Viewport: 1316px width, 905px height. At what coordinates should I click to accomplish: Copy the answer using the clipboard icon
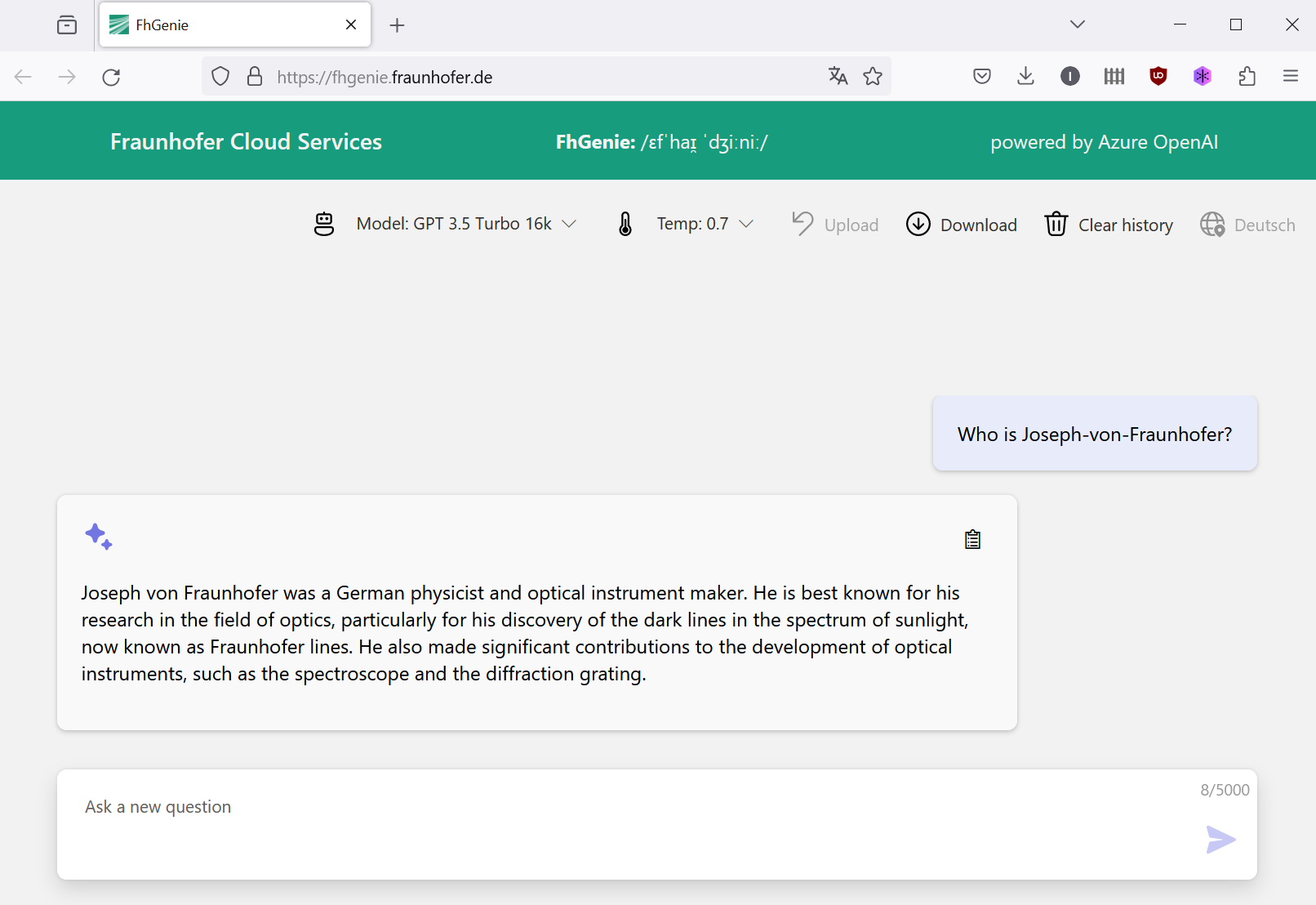(x=971, y=540)
